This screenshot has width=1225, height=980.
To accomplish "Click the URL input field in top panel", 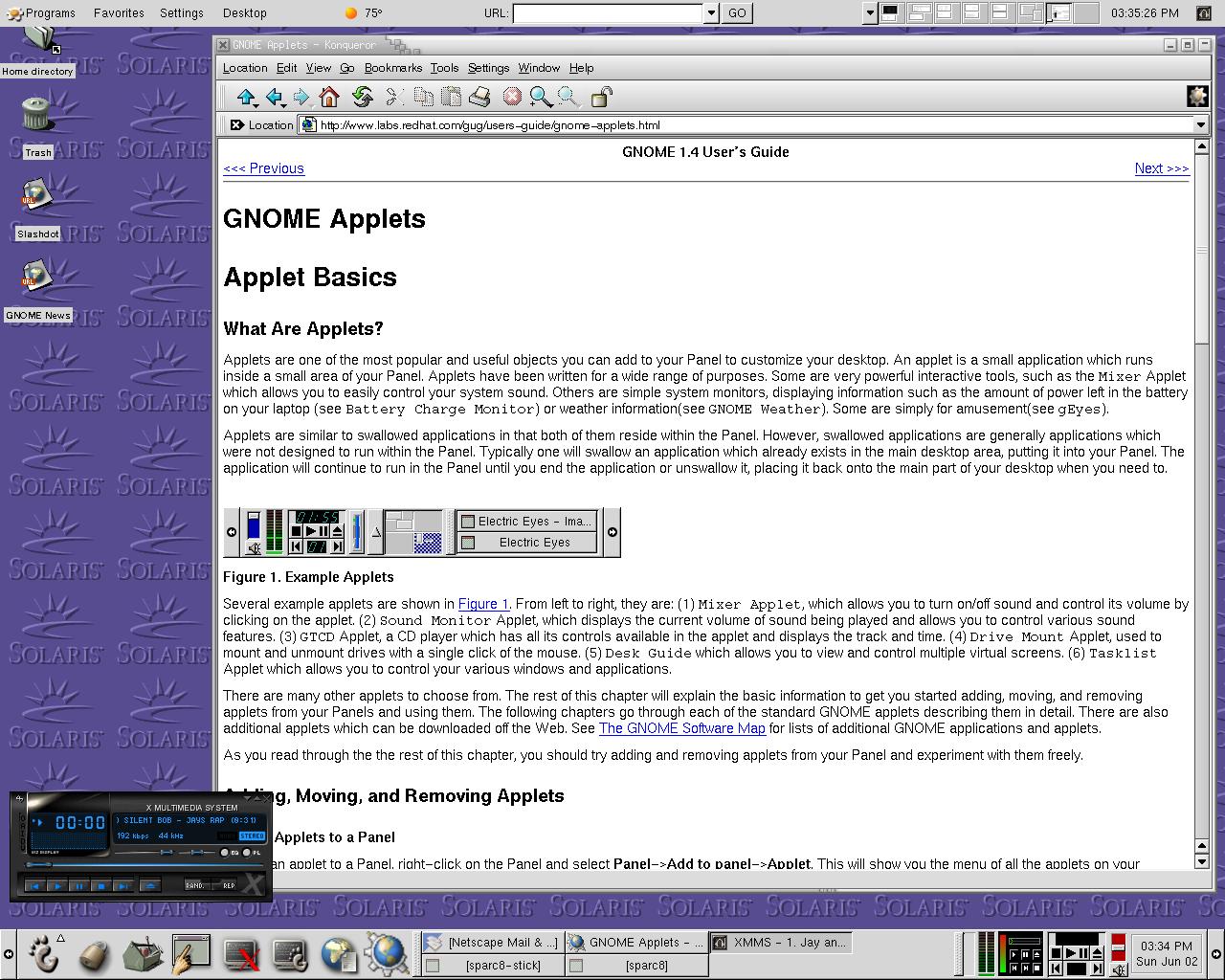I will 608,13.
